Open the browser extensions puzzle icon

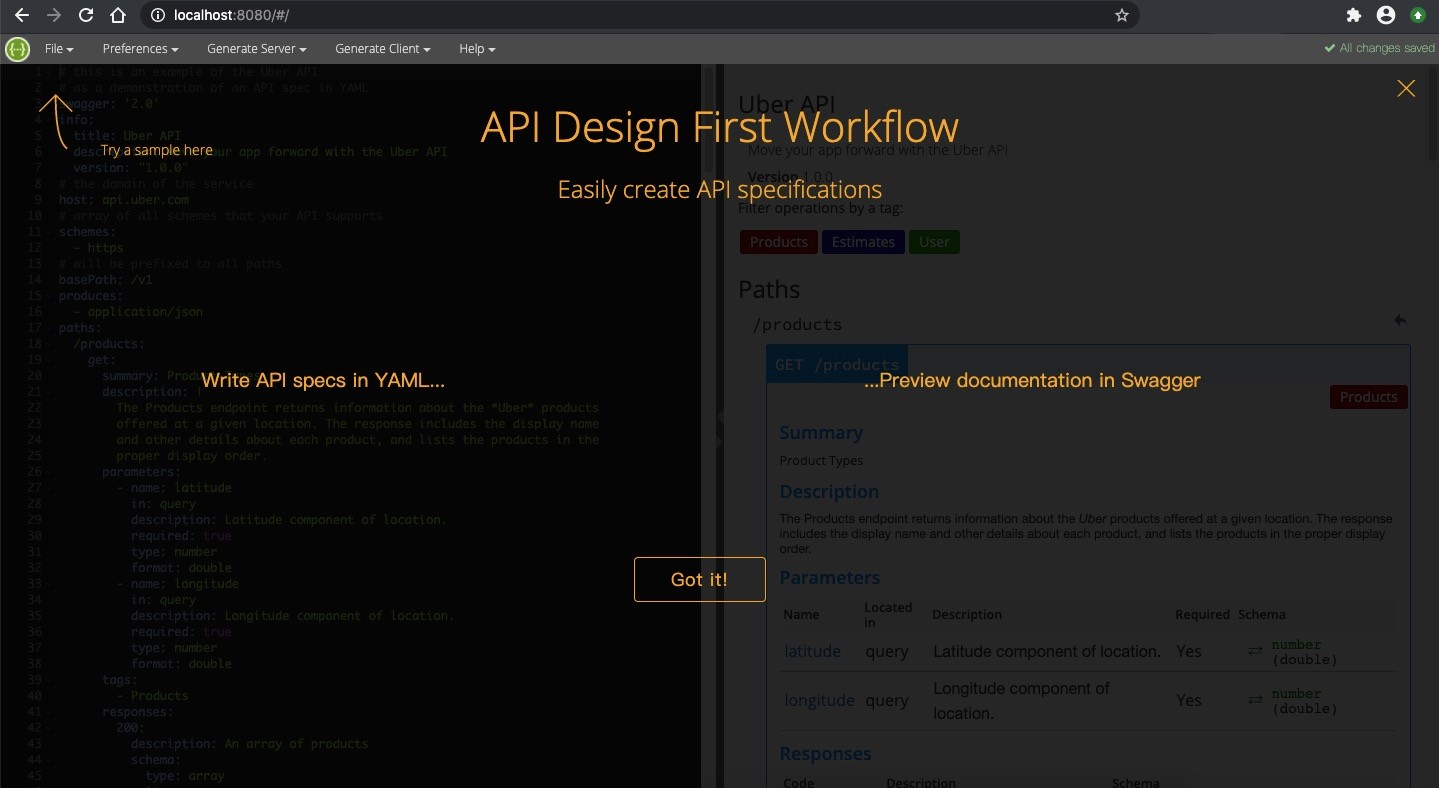tap(1354, 15)
